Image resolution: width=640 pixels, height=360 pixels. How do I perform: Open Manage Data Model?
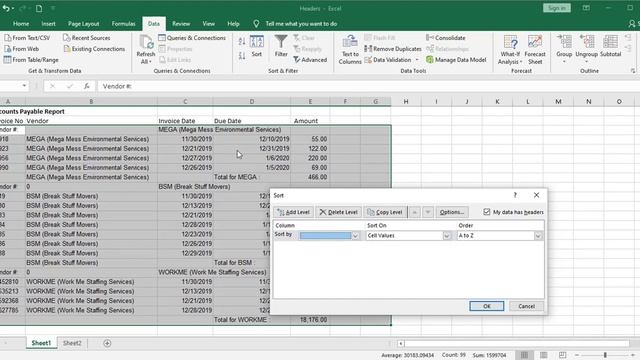point(456,60)
